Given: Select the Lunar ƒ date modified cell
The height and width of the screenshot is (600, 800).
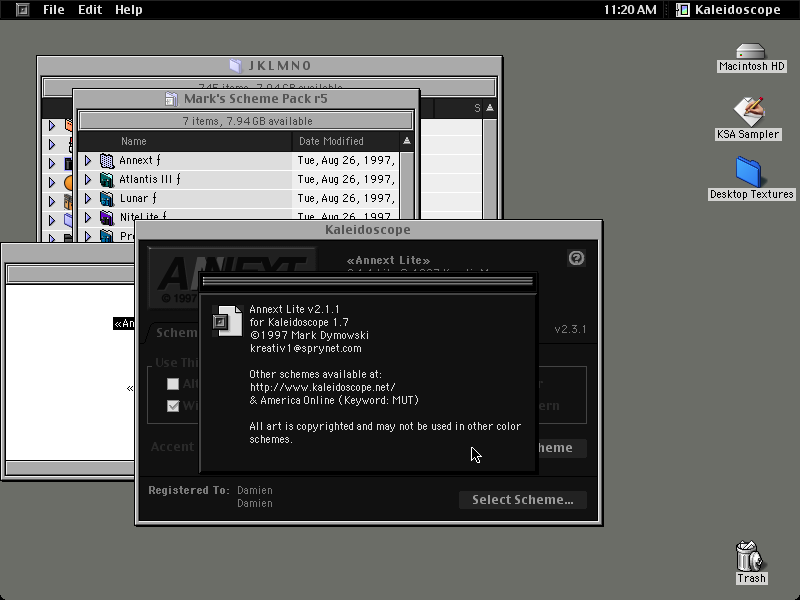Looking at the screenshot, I should [346, 198].
